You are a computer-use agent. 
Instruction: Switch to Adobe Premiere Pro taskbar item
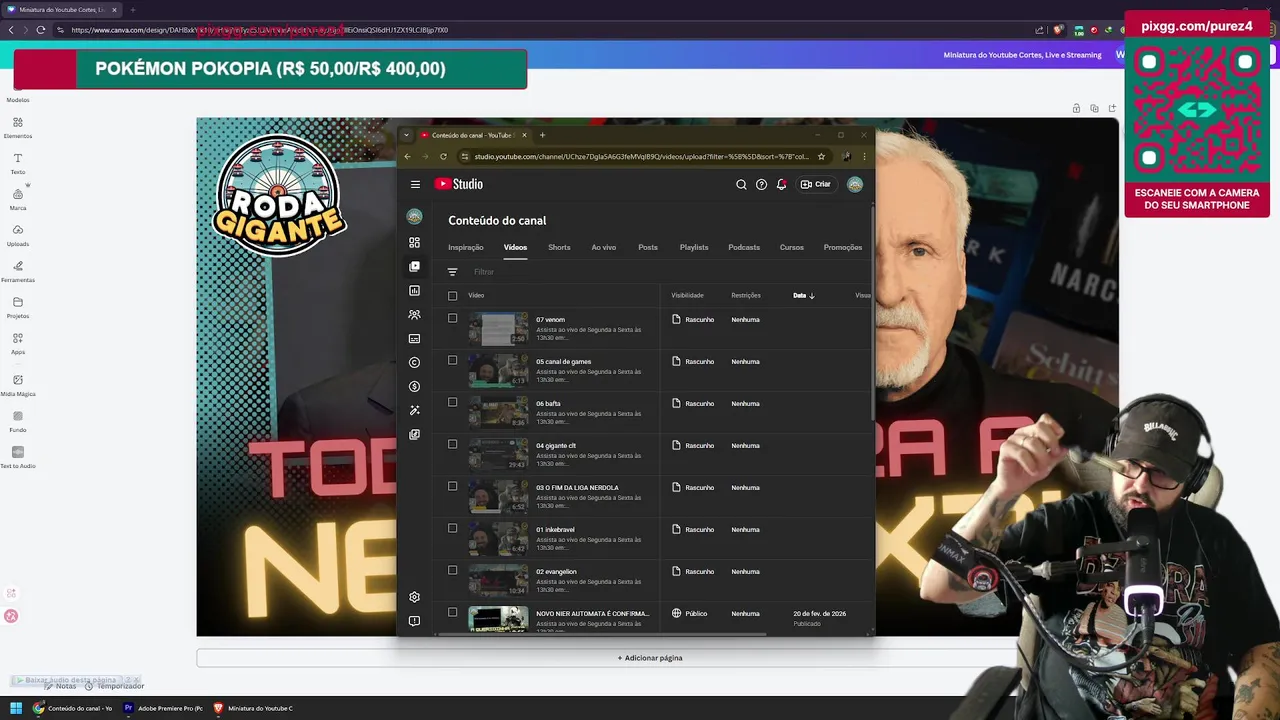(x=164, y=708)
